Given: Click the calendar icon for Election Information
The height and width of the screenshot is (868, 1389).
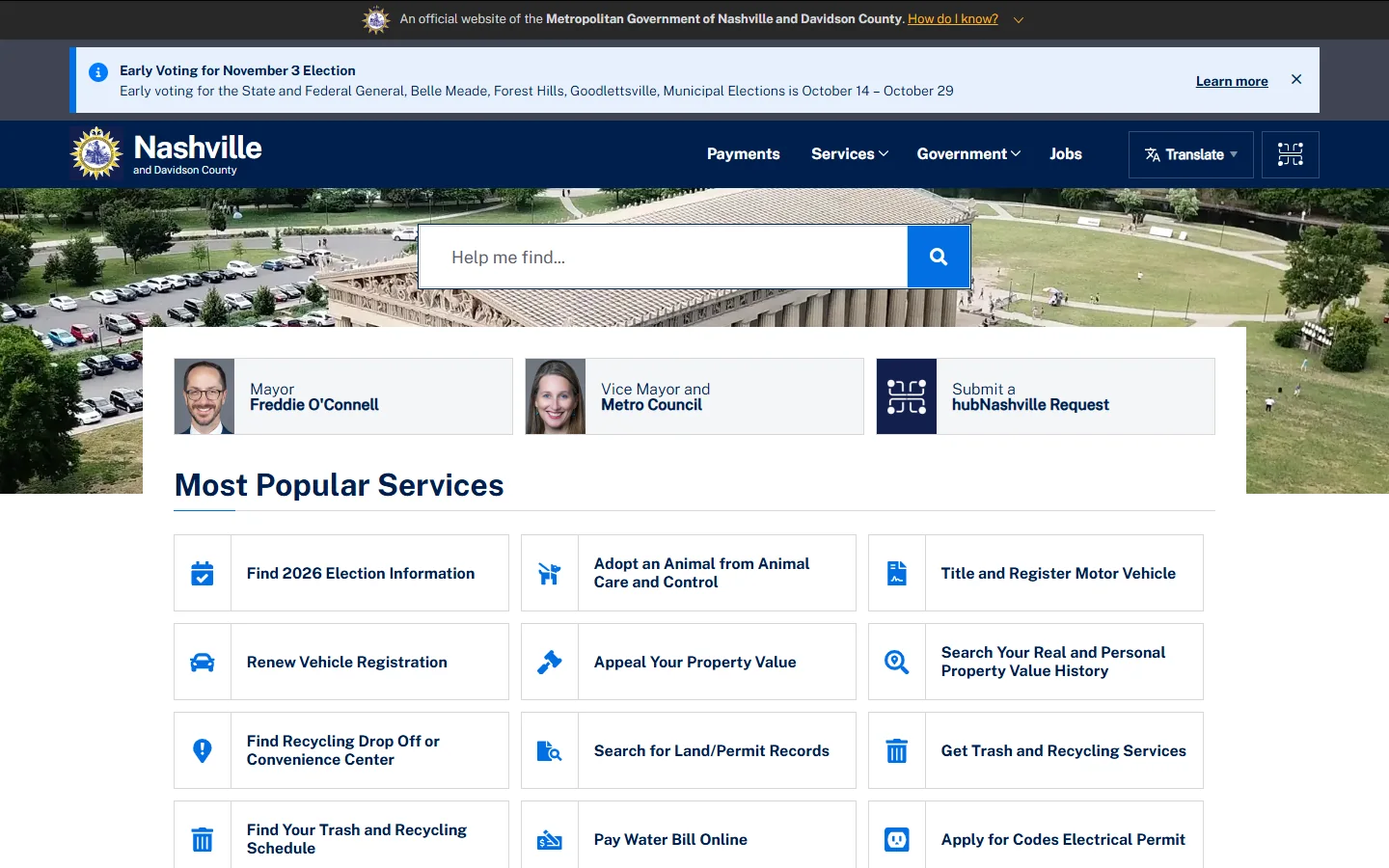Looking at the screenshot, I should 203,573.
